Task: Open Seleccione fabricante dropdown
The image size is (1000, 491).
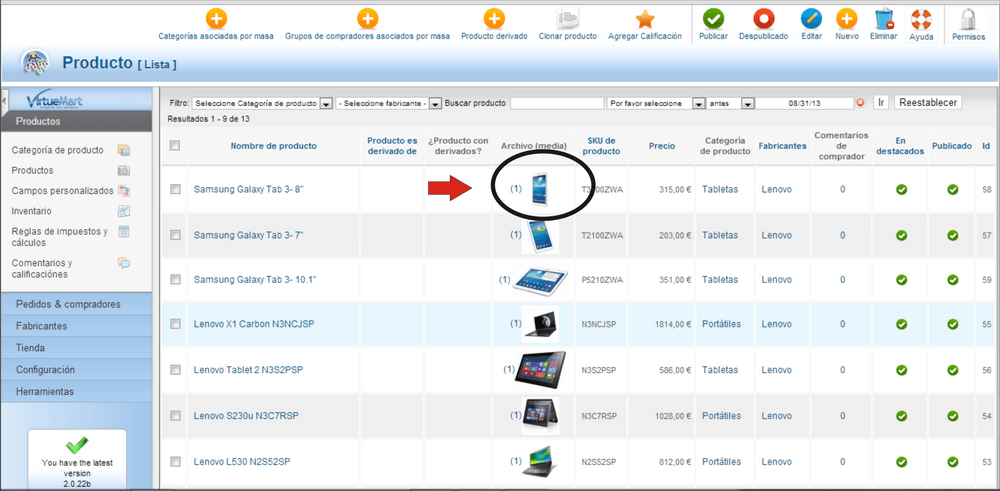Action: 389,103
